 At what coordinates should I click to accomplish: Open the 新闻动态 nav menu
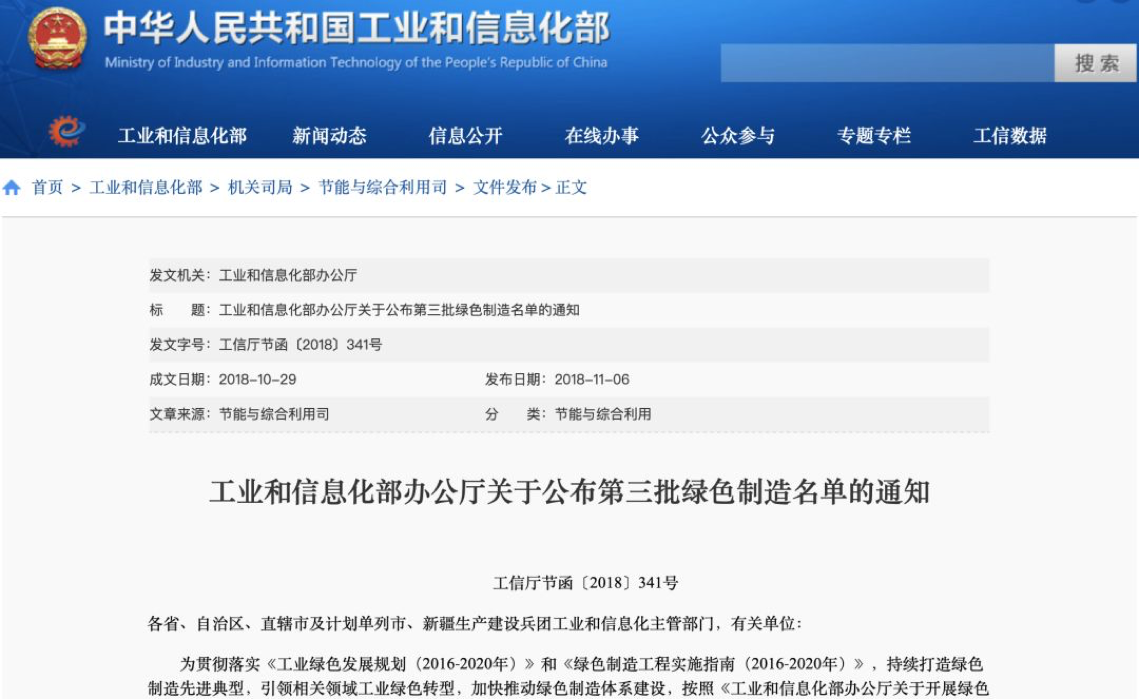[329, 136]
